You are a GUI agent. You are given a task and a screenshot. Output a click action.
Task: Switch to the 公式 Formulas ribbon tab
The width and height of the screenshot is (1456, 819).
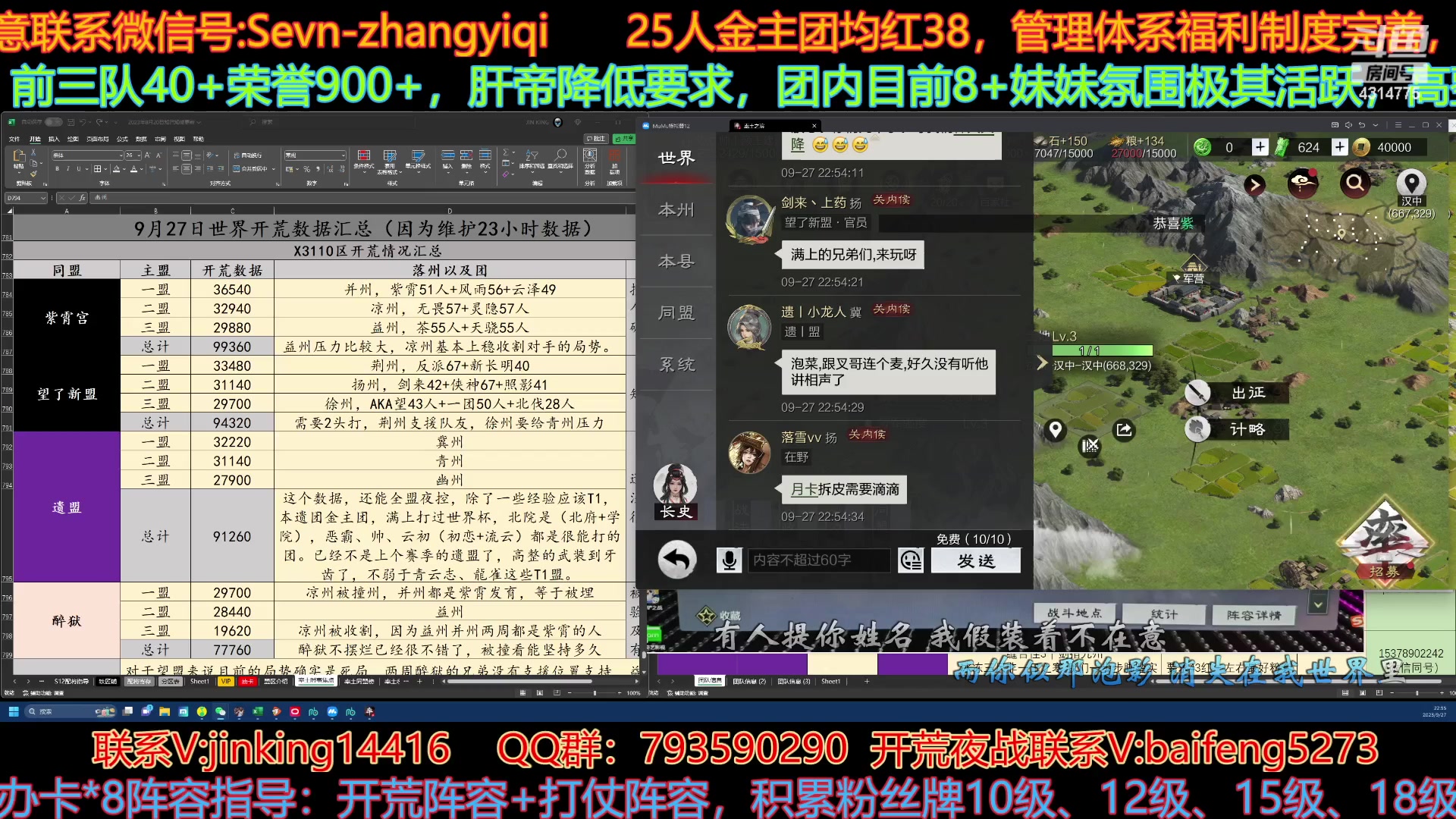coord(122,139)
